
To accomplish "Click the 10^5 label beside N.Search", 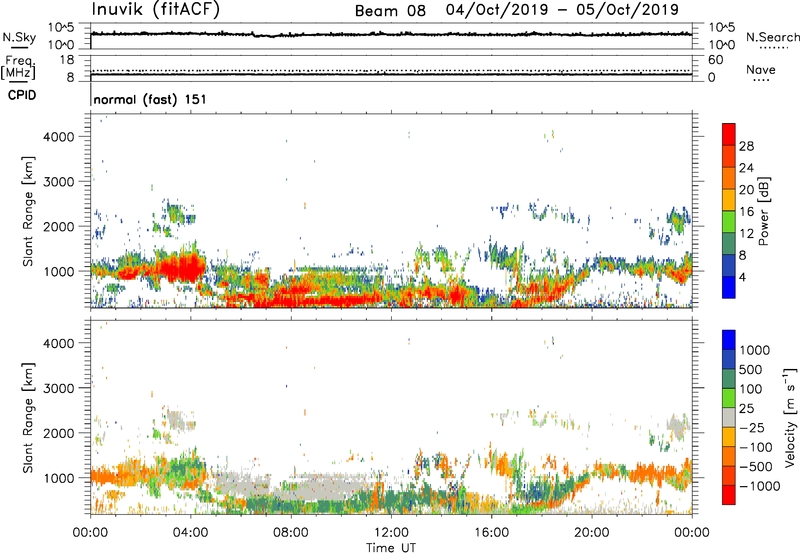I will 721,27.
